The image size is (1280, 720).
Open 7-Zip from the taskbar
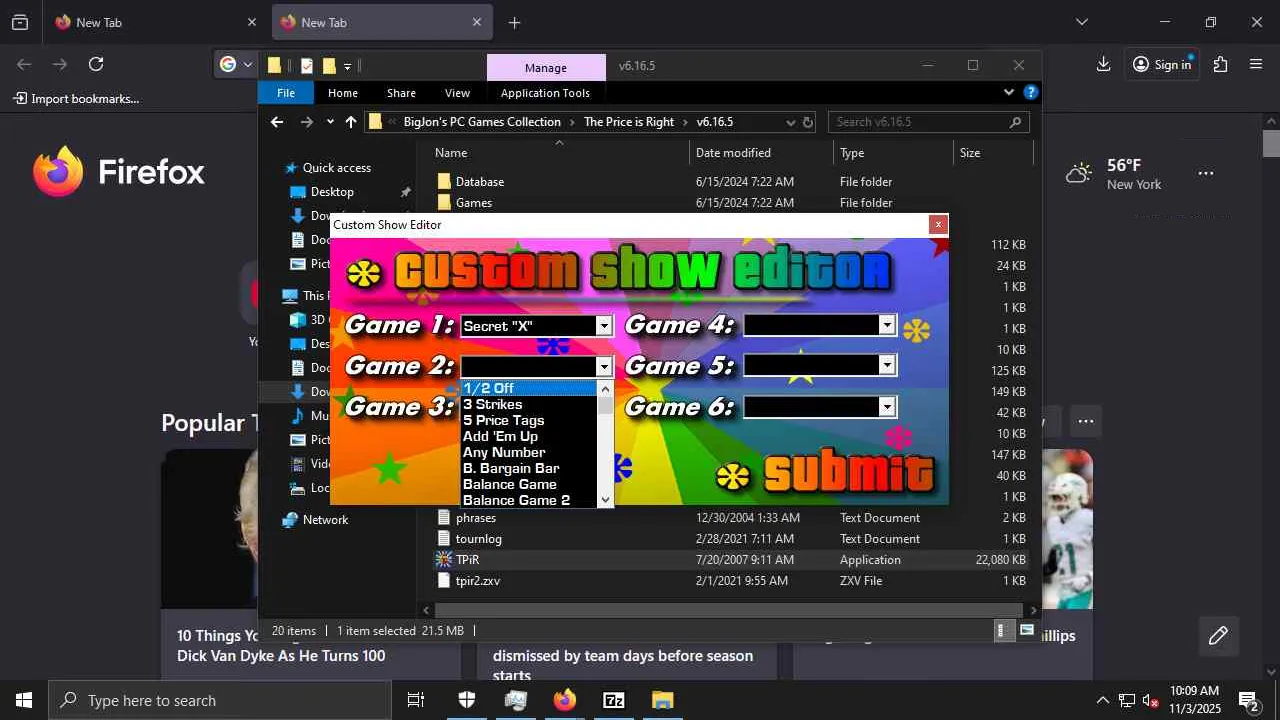(x=614, y=700)
